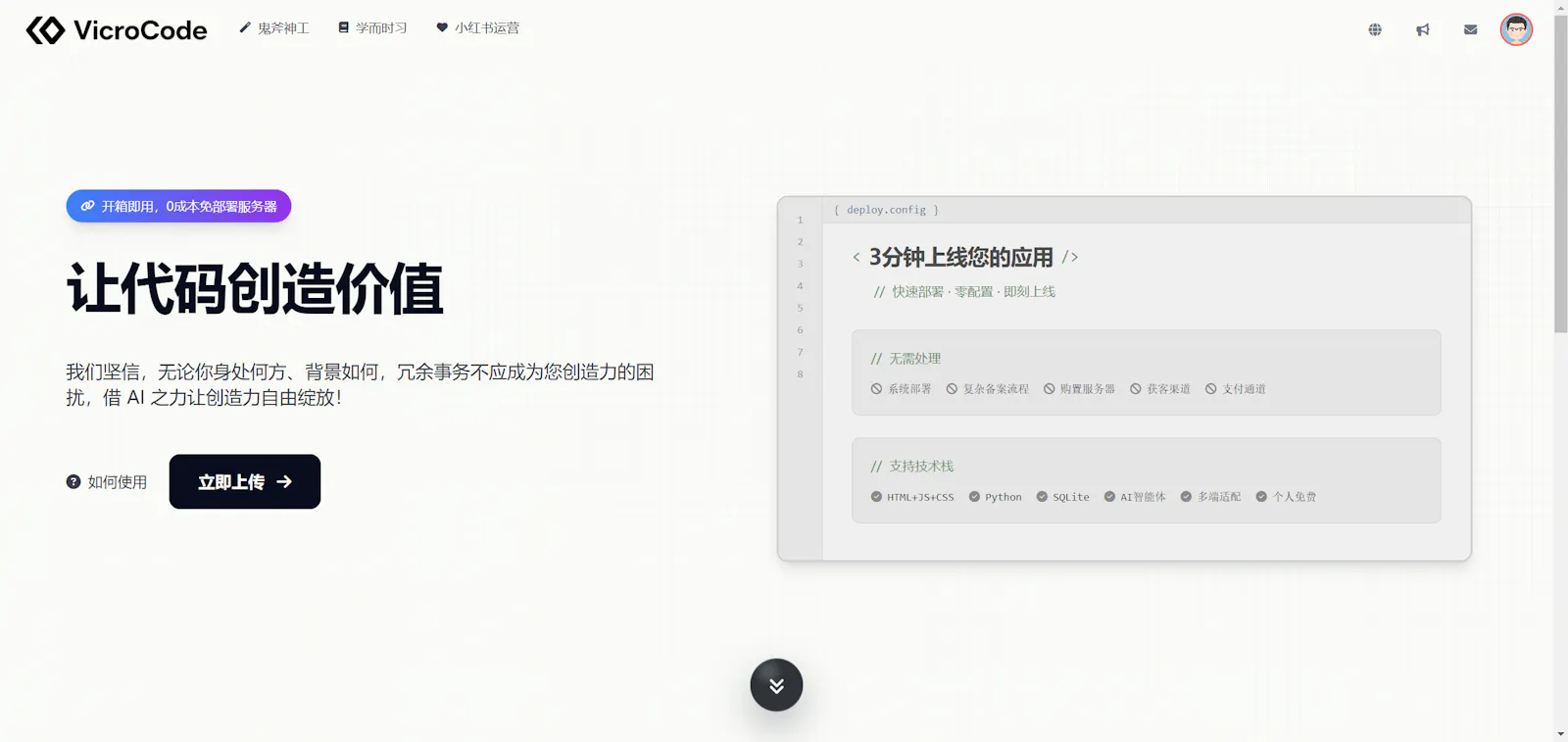Image resolution: width=1568 pixels, height=742 pixels.
Task: Click the HTML+JS+CSS label text
Action: [x=920, y=497]
